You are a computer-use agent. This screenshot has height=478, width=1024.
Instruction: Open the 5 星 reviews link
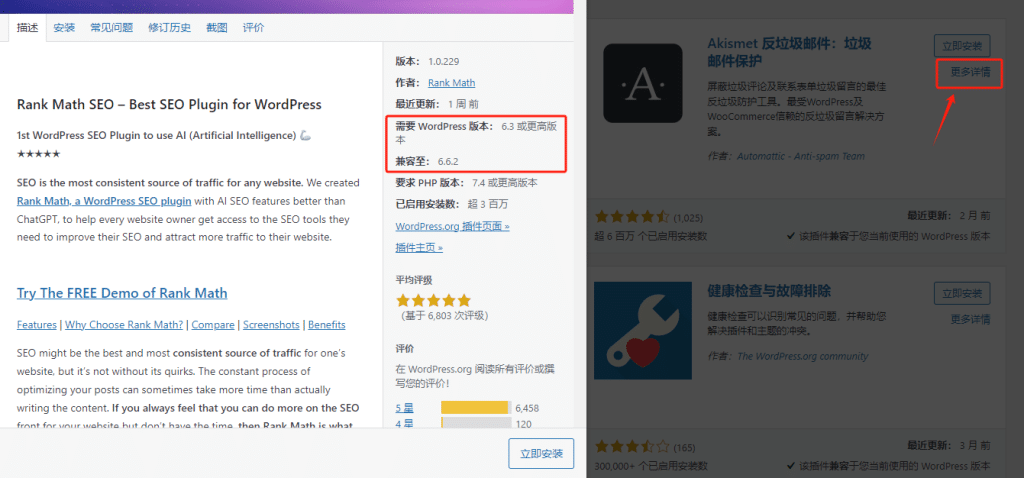(404, 408)
